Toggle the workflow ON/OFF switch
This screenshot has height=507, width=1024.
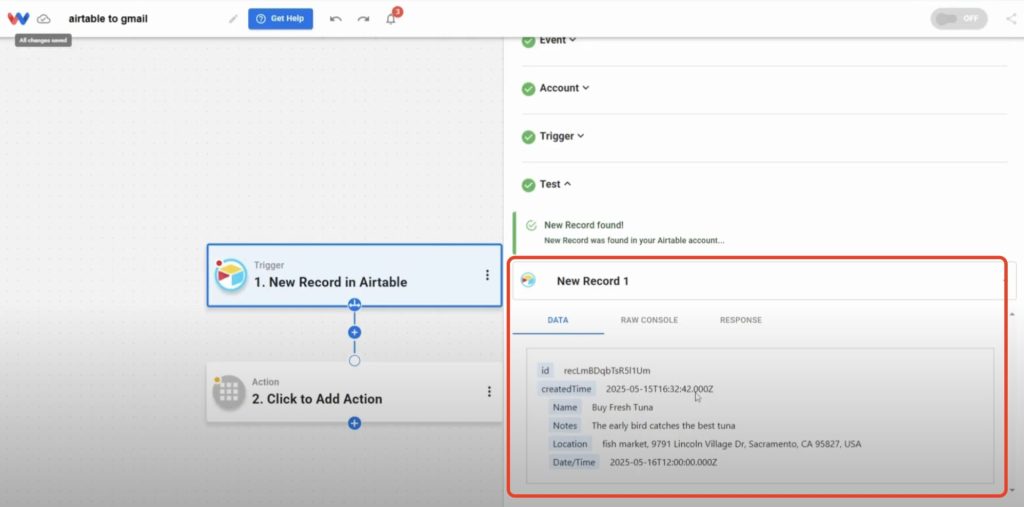click(x=959, y=19)
